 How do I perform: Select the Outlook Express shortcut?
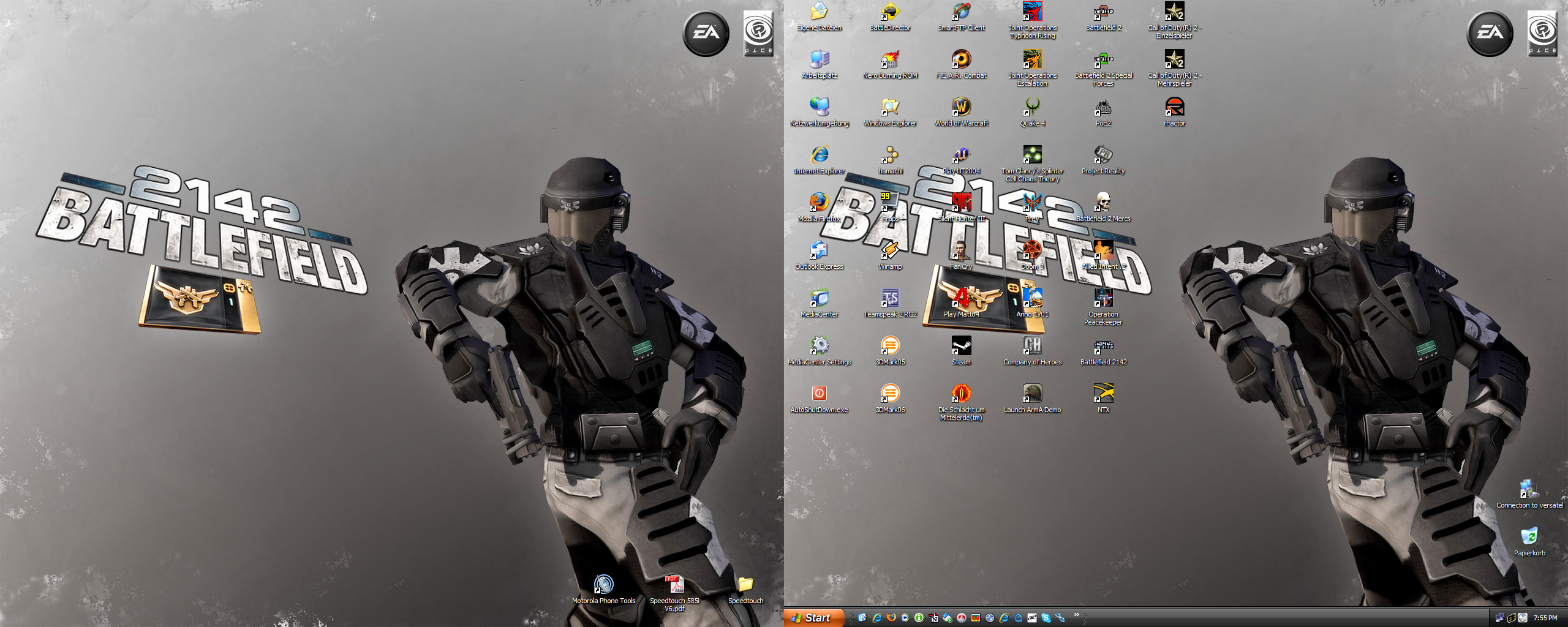click(x=819, y=255)
